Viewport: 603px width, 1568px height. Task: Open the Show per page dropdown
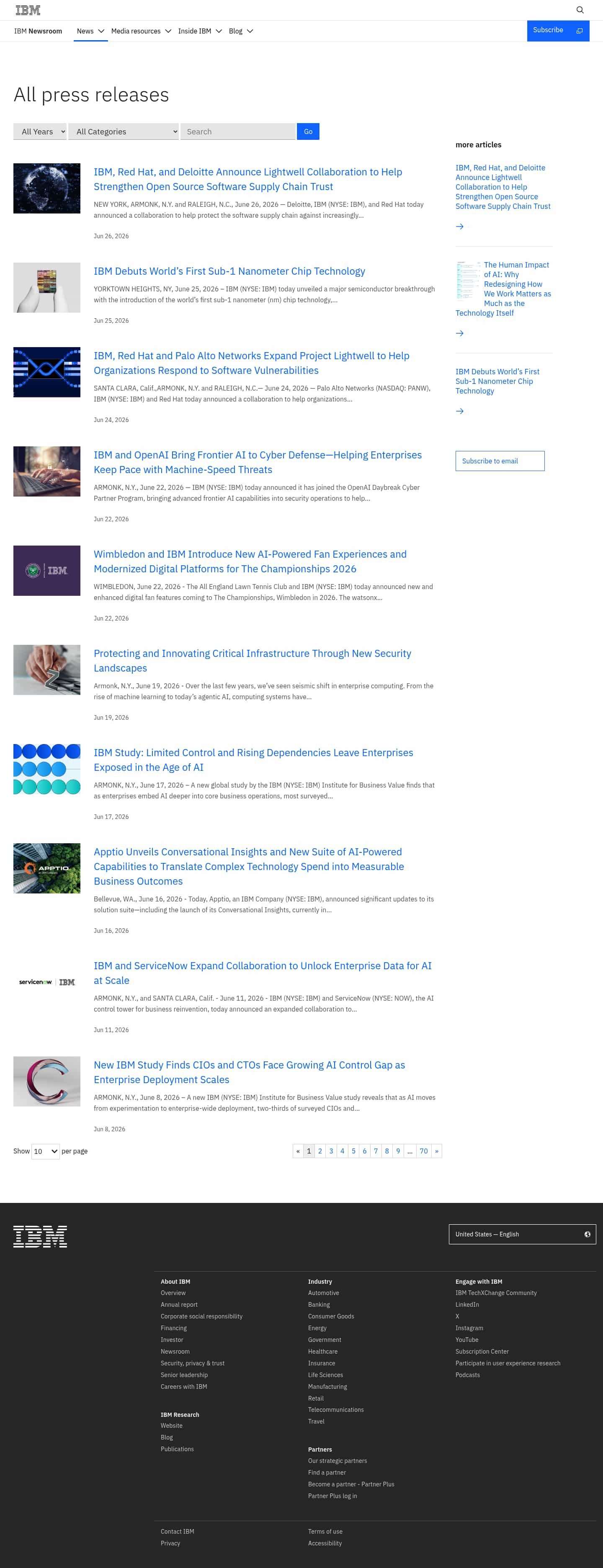pos(46,1151)
